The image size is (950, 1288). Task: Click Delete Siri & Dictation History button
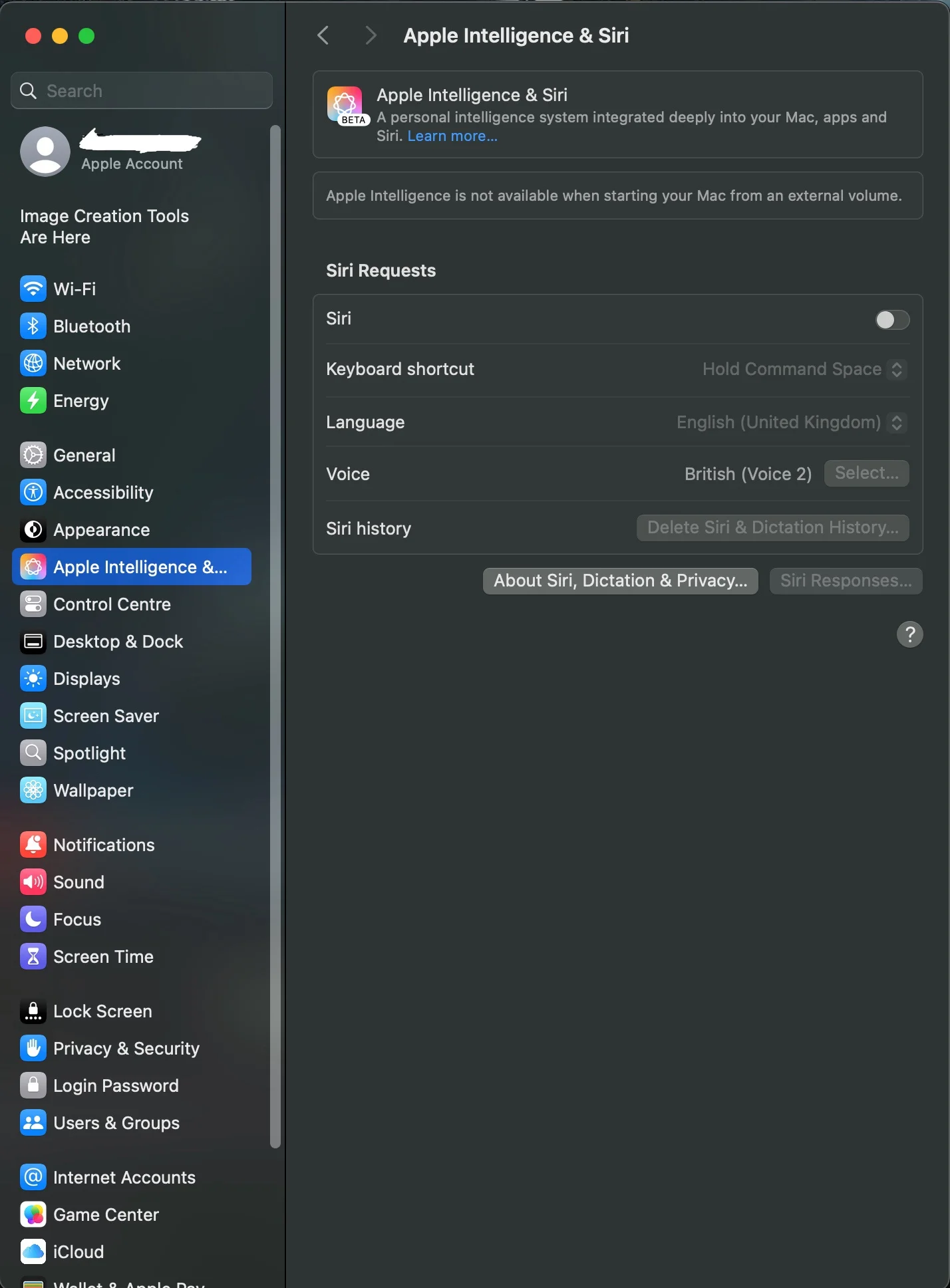tap(772, 528)
